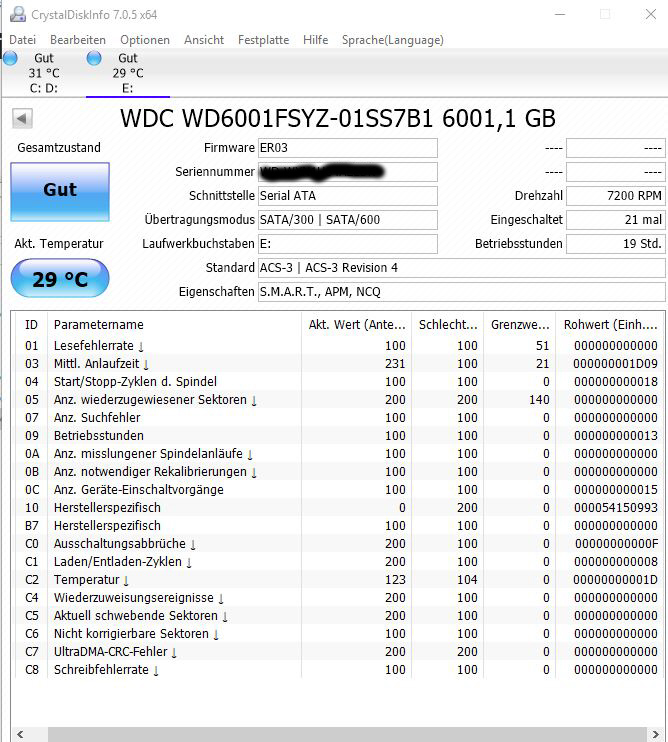Screen dimensions: 668x742
Task: Open the Hilfe menu
Action: [316, 40]
